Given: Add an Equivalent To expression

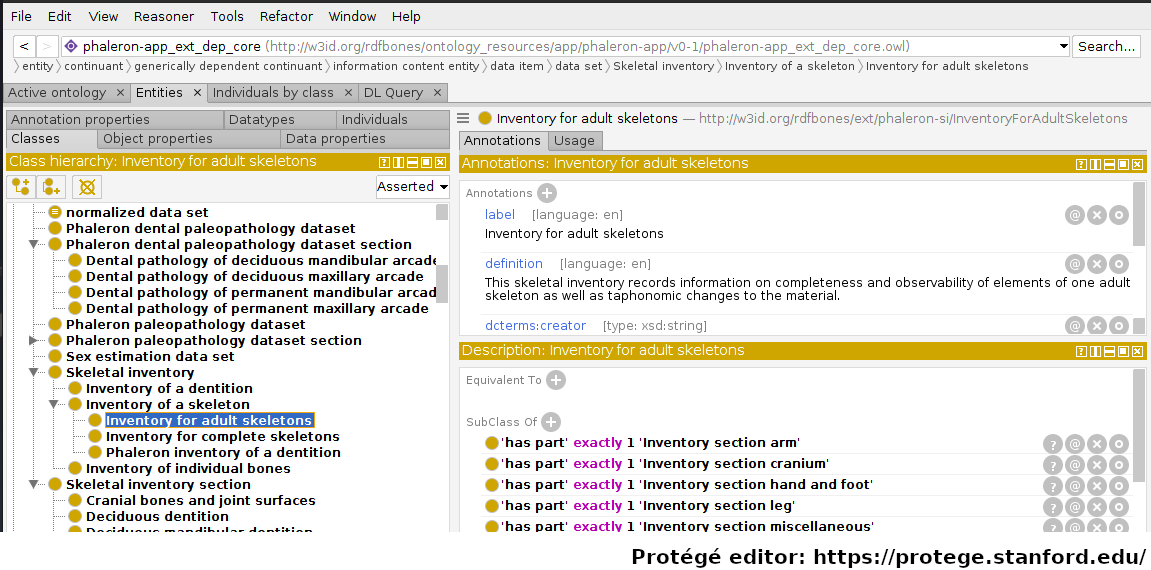Looking at the screenshot, I should coord(556,380).
